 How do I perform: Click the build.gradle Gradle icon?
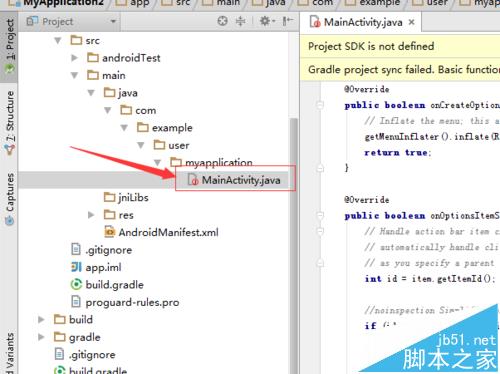pos(76,284)
